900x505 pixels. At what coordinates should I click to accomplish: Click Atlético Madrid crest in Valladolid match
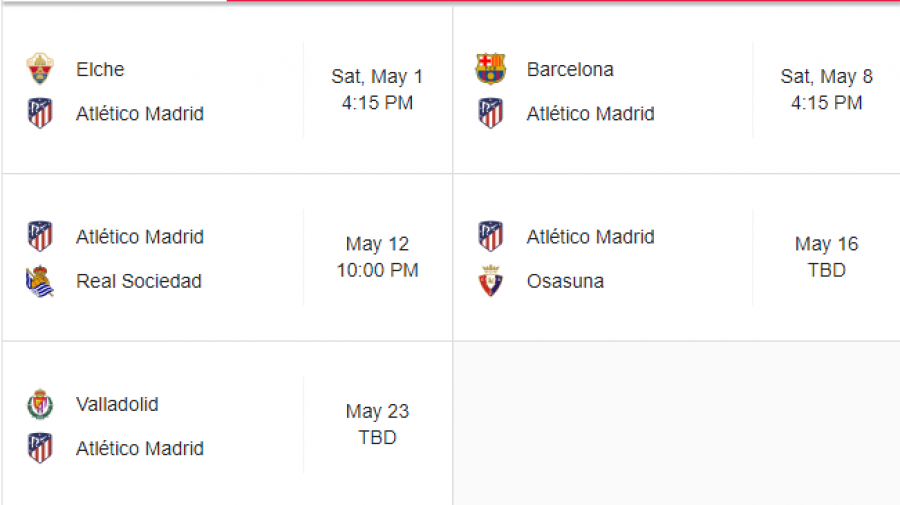click(x=40, y=448)
